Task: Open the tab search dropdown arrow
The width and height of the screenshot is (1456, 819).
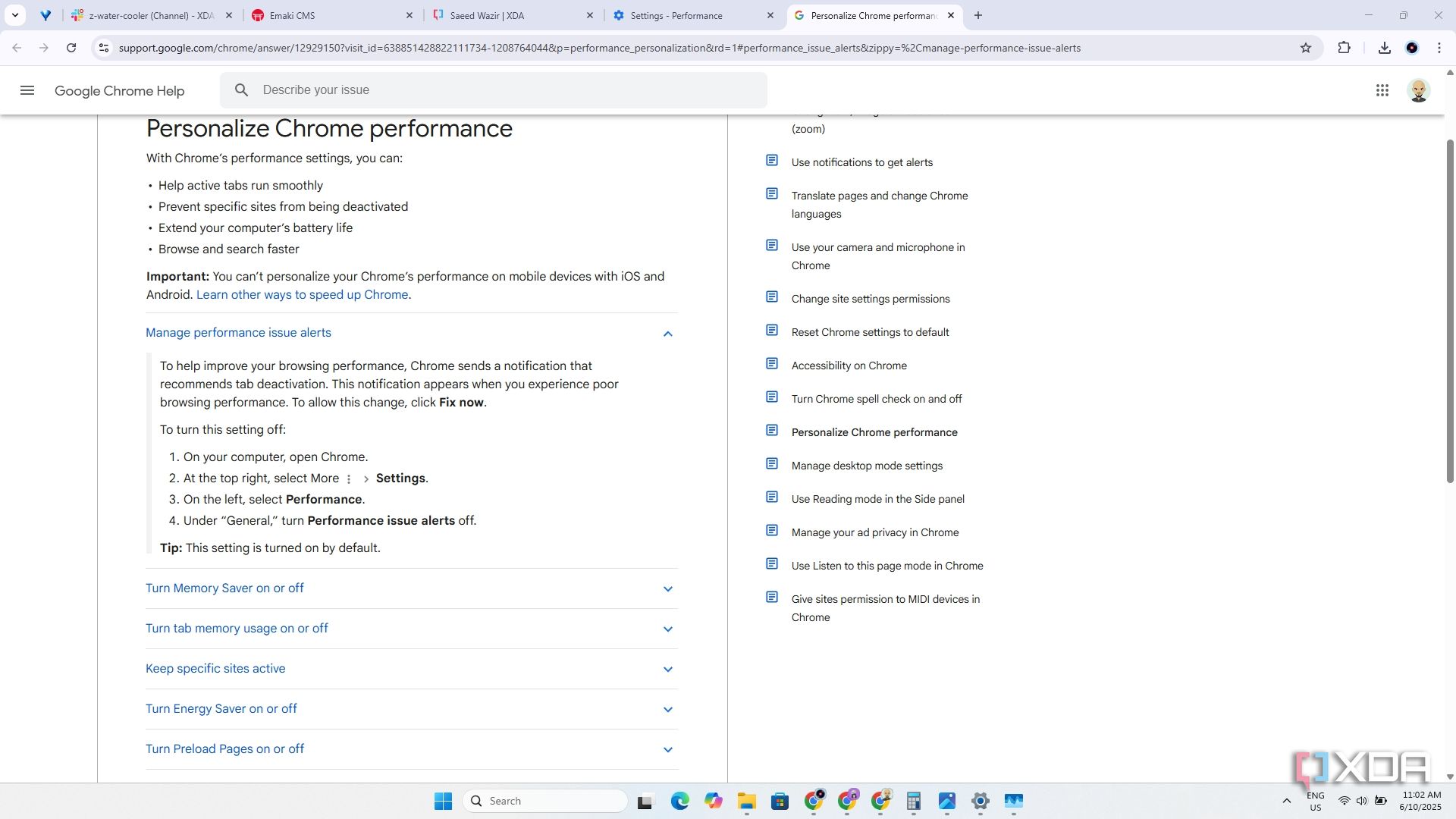Action: [14, 15]
